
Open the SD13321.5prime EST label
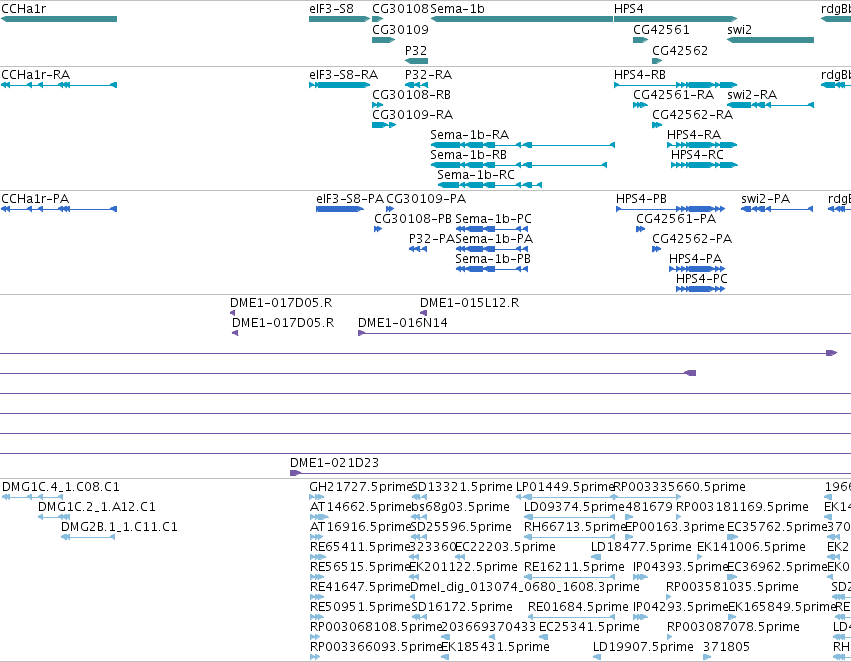pos(462,487)
